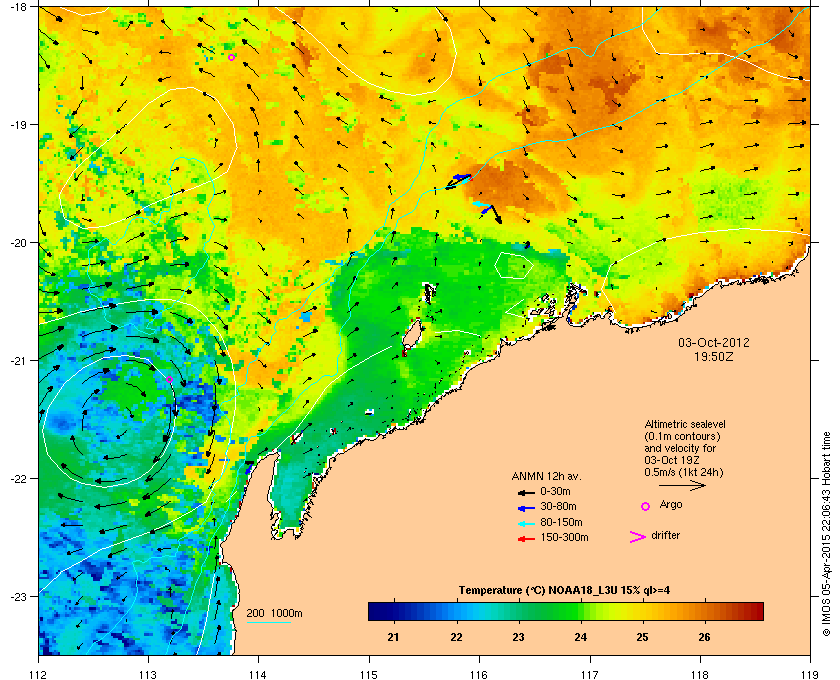Click the colorbar tick label 23
The width and height of the screenshot is (840, 680).
[x=518, y=637]
